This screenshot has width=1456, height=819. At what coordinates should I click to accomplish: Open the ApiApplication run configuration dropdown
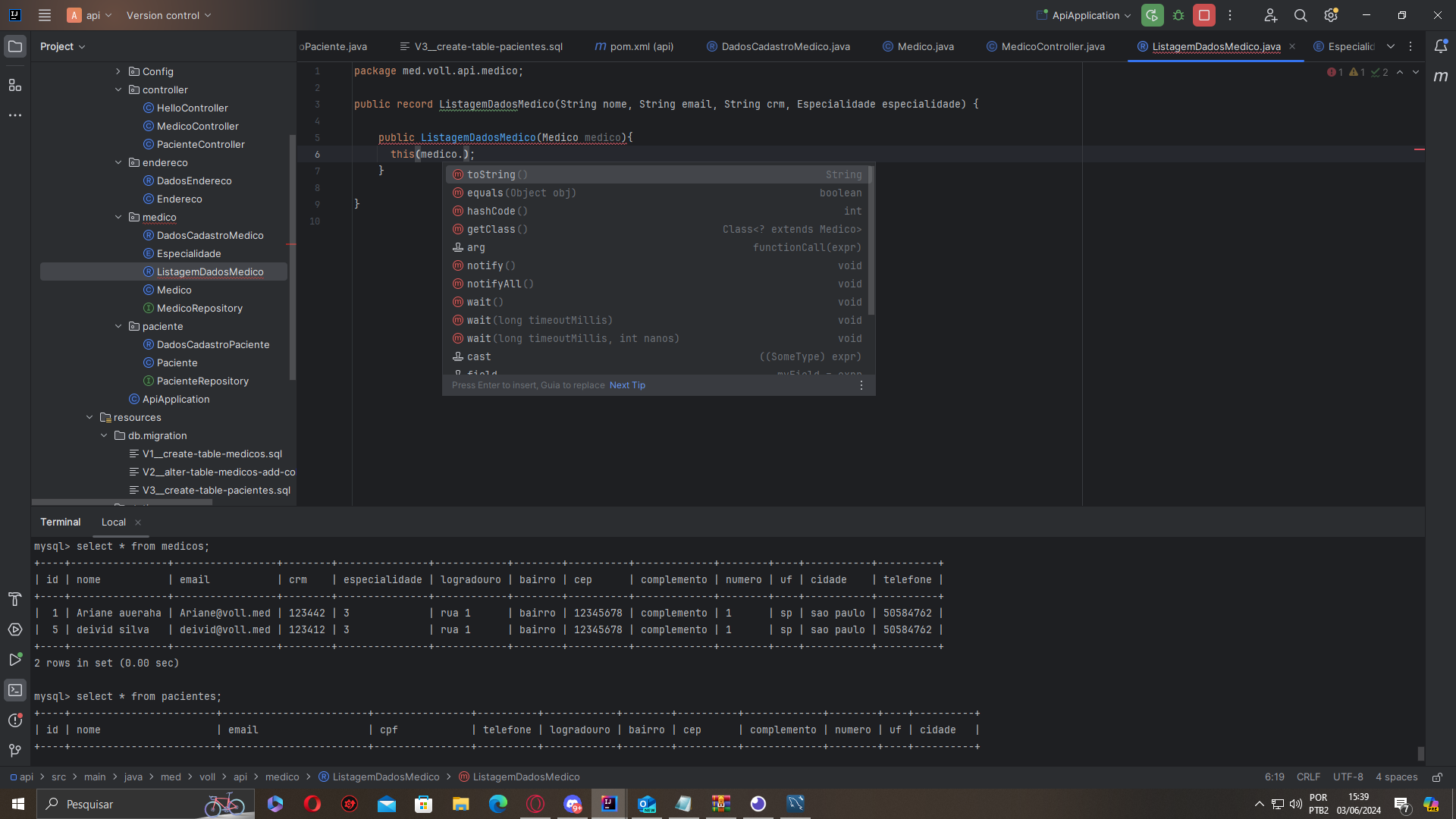point(1085,15)
